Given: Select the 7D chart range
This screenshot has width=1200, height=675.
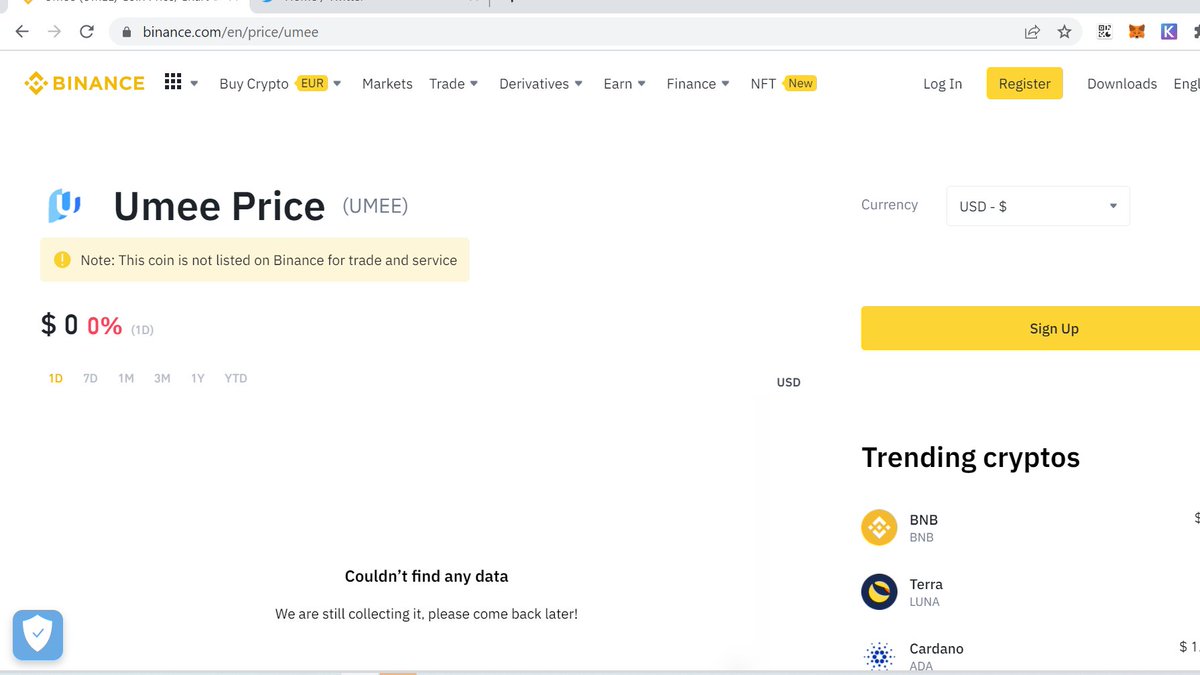Looking at the screenshot, I should point(90,378).
